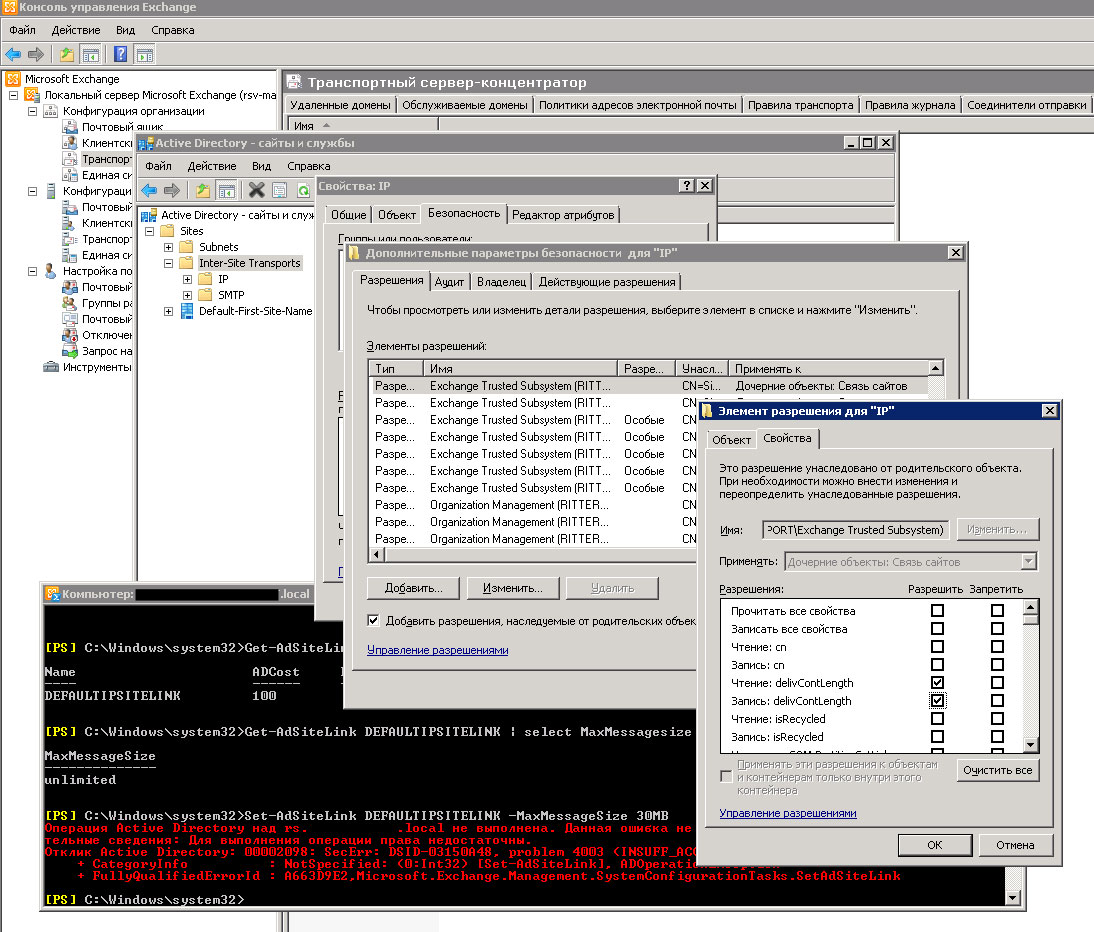Click OK in permission entry dialog
The height and width of the screenshot is (932, 1094).
(x=935, y=845)
